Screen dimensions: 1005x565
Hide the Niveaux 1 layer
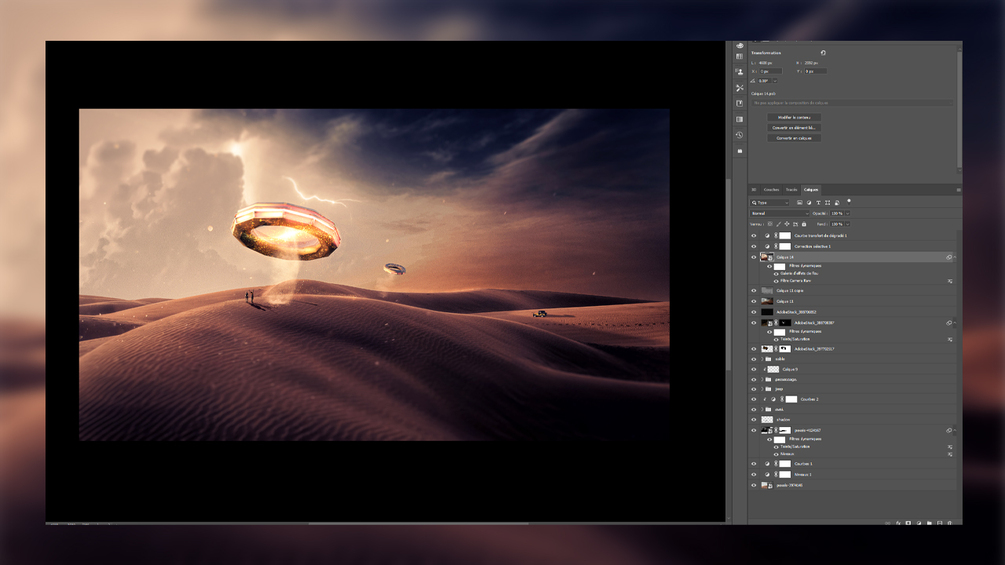(754, 475)
